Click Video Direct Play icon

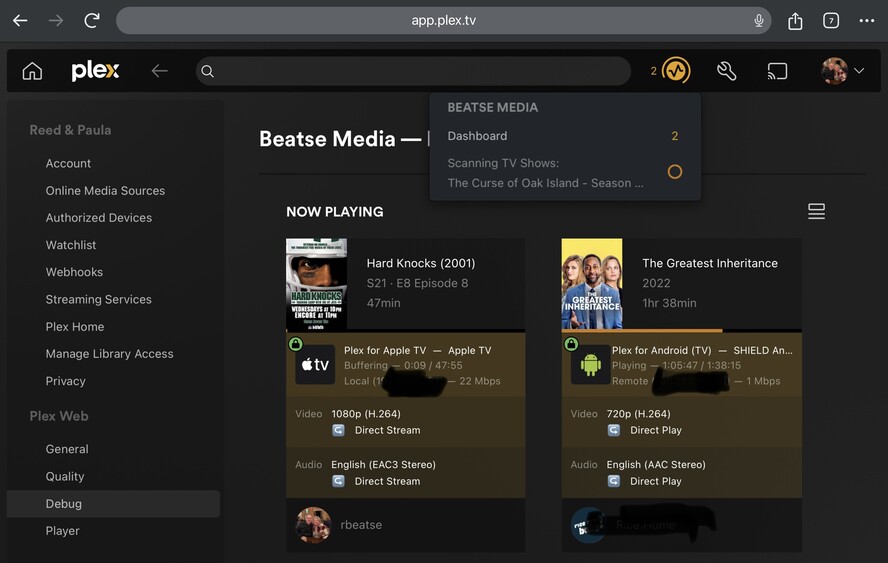[613, 430]
